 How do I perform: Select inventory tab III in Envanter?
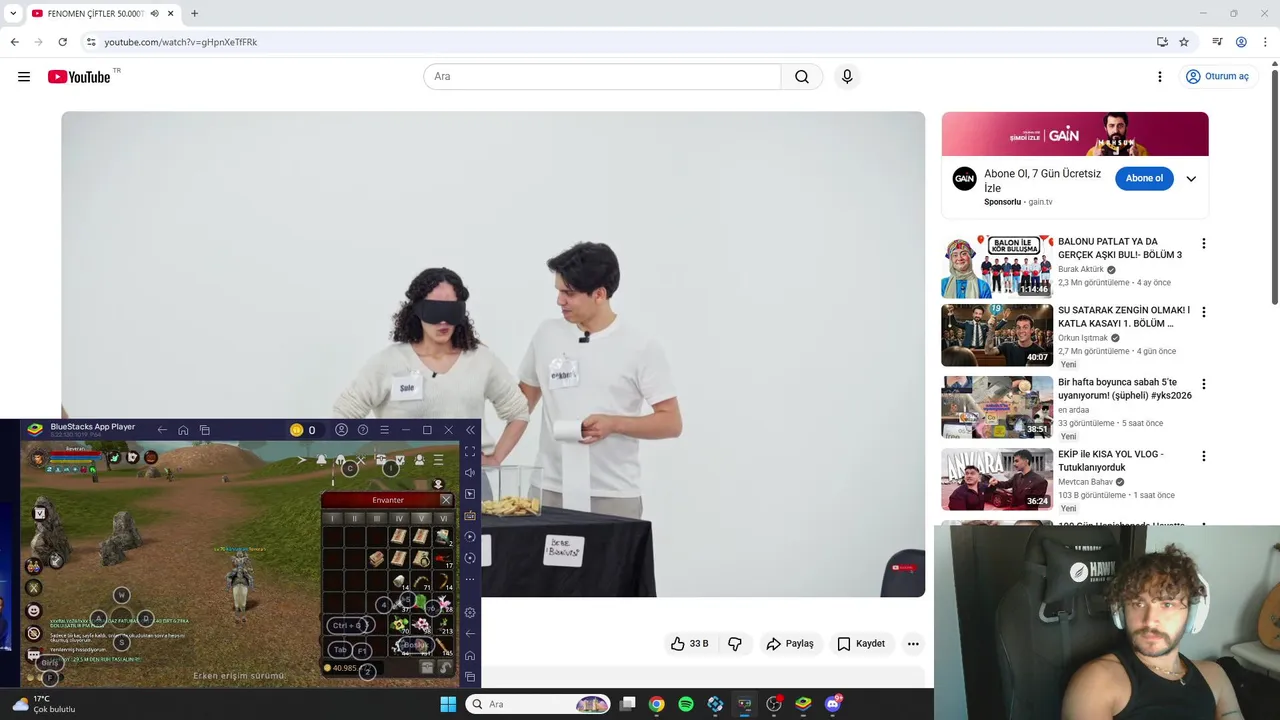377,518
